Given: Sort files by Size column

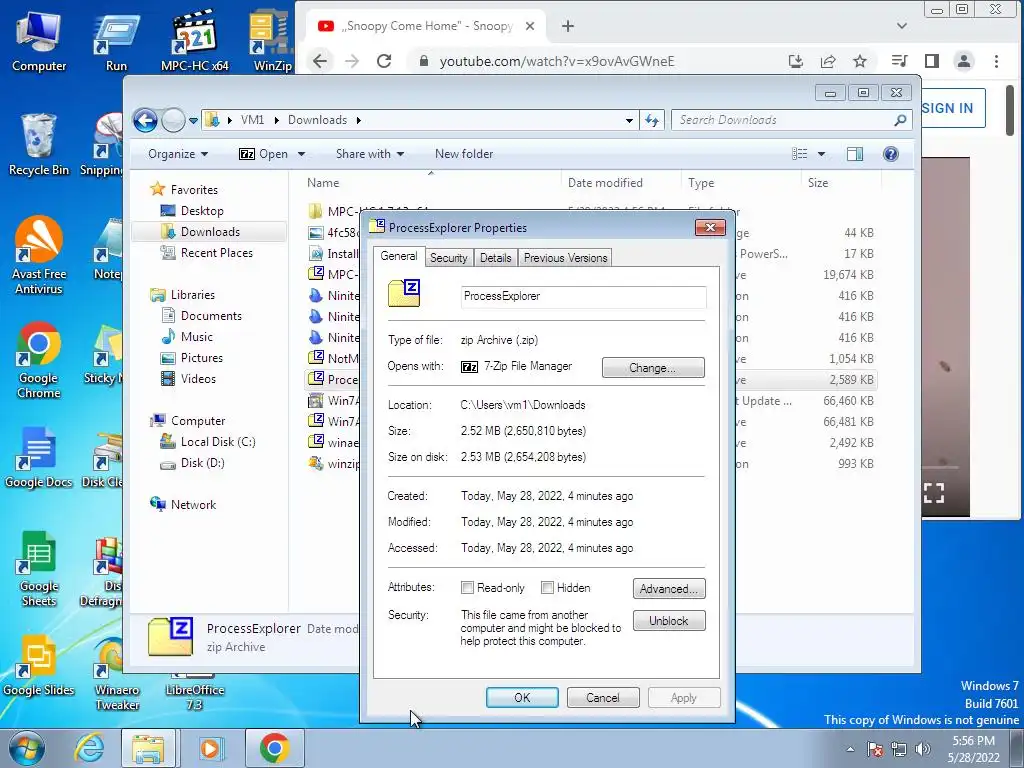Looking at the screenshot, I should tap(841, 183).
